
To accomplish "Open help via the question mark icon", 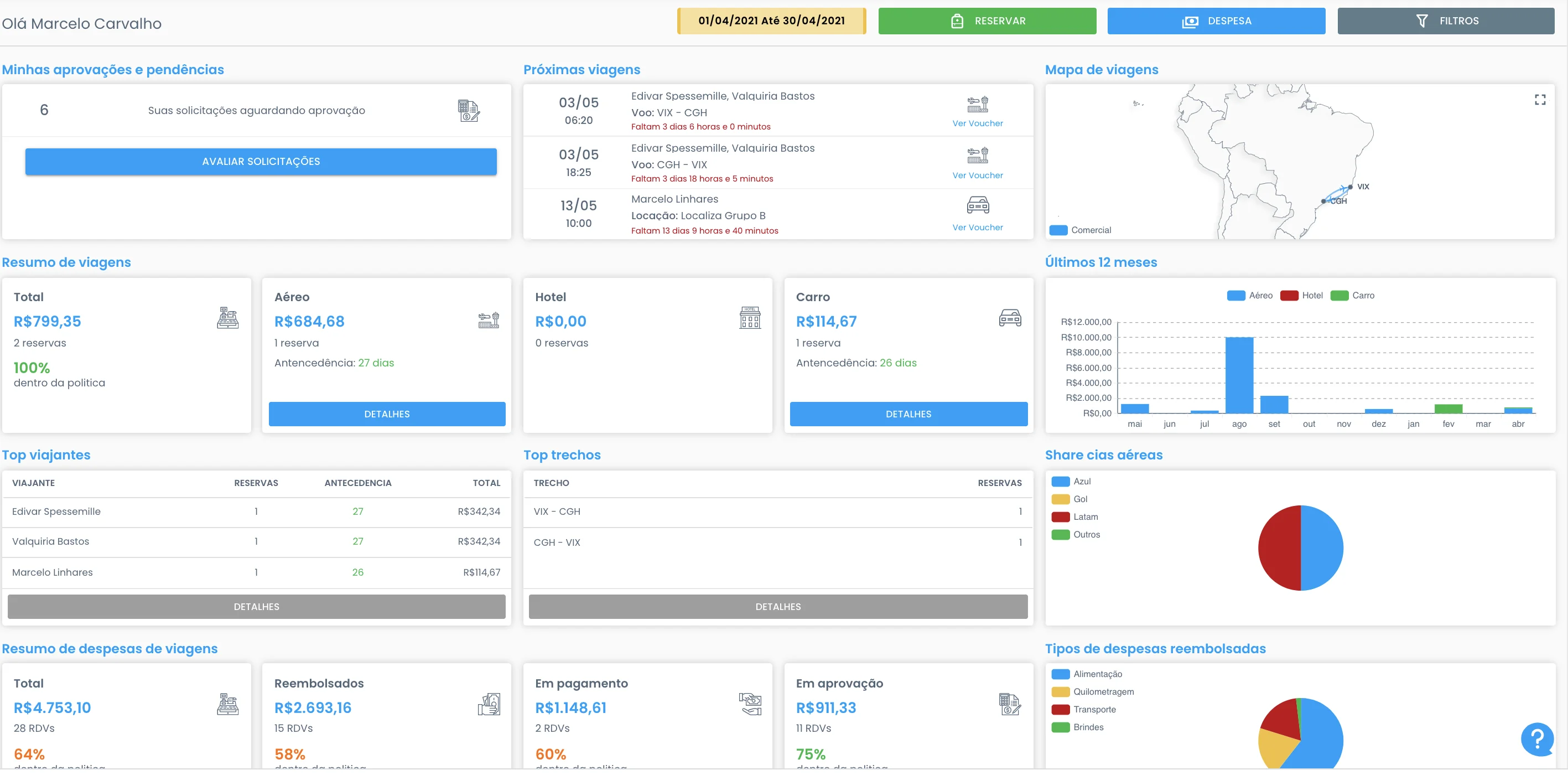I will (x=1536, y=739).
